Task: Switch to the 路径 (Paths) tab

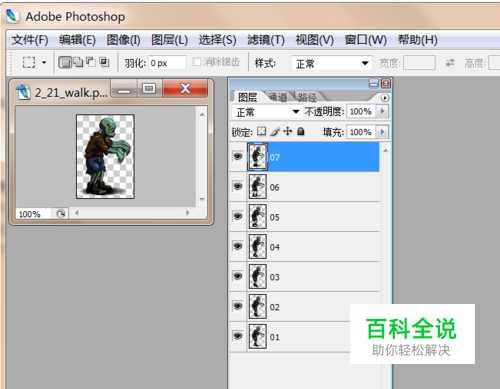Action: pos(307,97)
